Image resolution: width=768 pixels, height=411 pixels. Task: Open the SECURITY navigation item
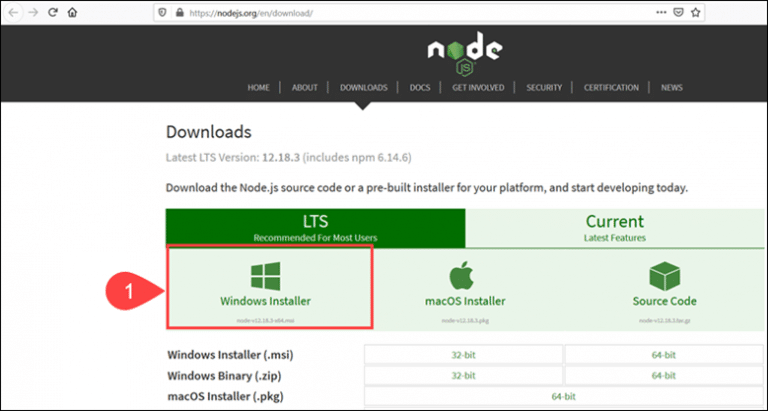coord(544,88)
